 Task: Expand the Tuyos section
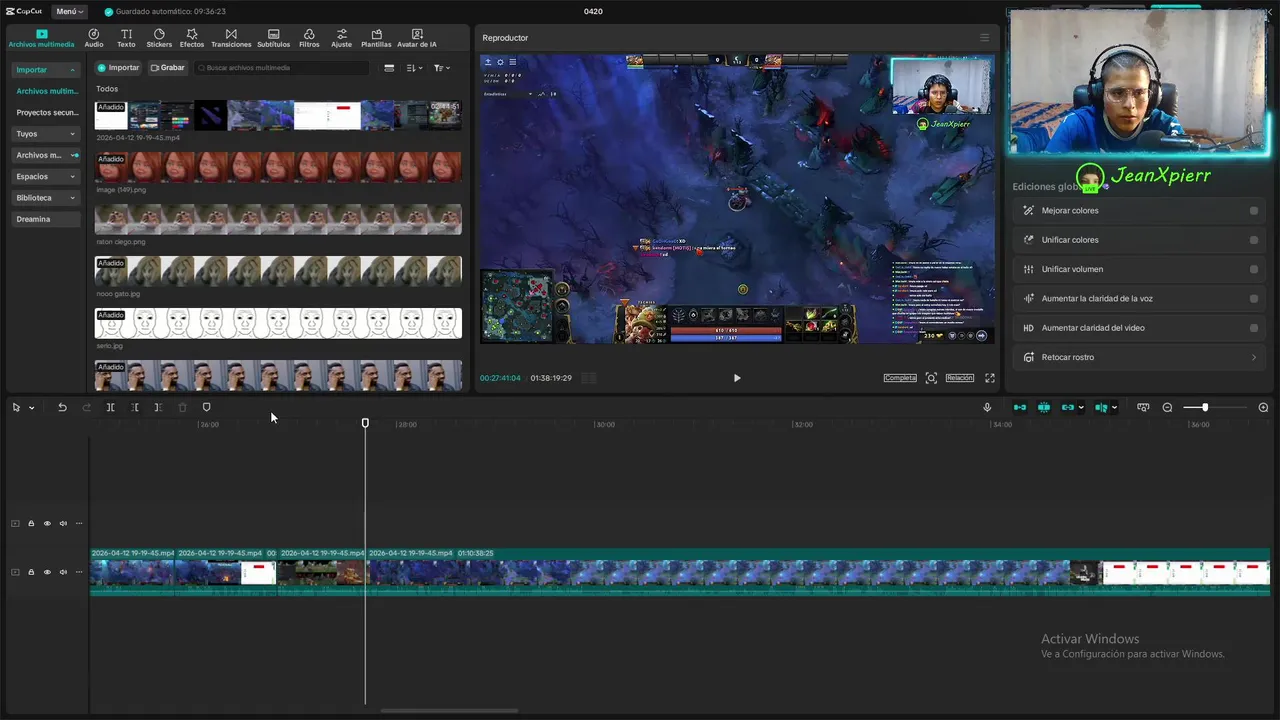pos(45,133)
